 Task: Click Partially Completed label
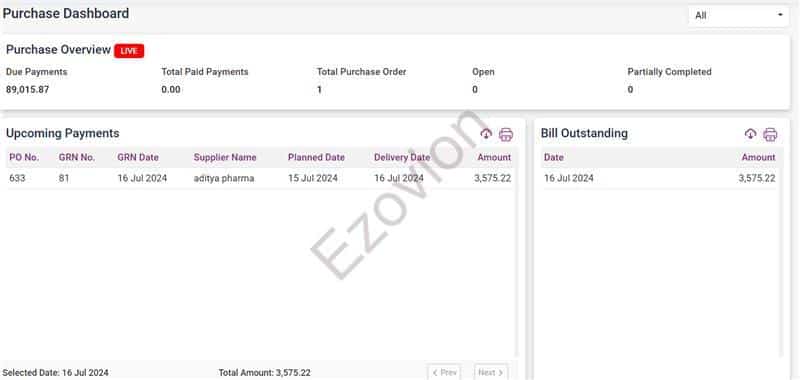tap(669, 72)
